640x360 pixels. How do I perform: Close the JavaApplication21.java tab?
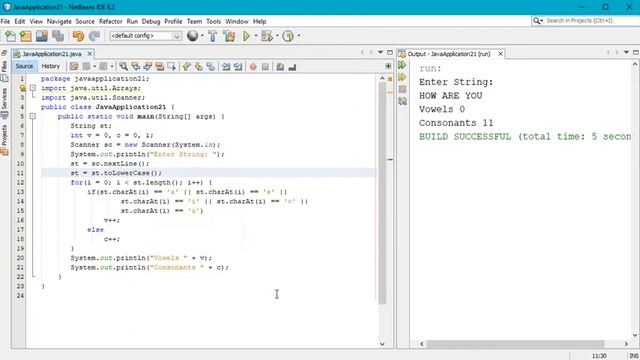tap(90, 53)
